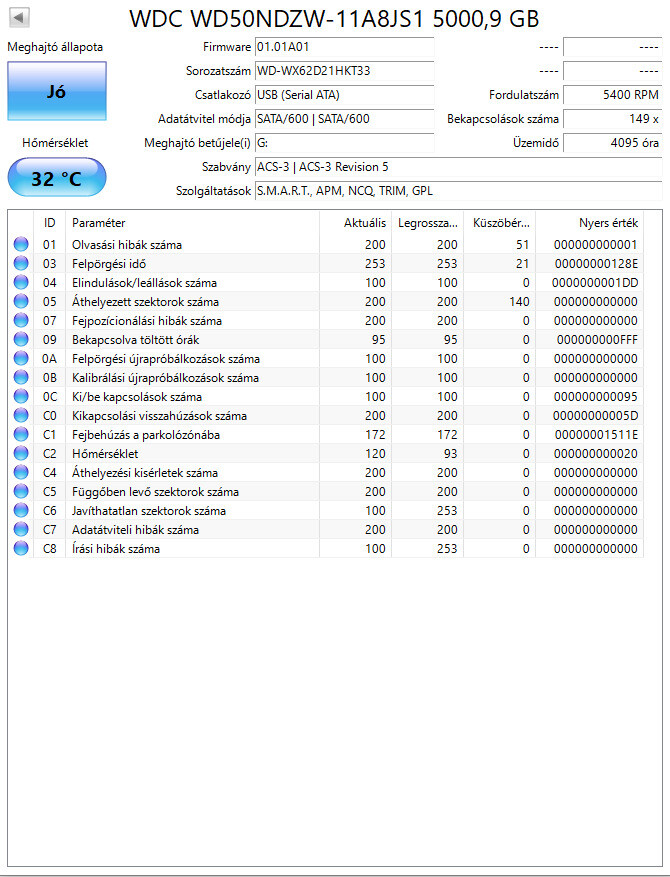This screenshot has height=877, width=670.
Task: Select the row Írási hibák száma
Action: (x=326, y=549)
